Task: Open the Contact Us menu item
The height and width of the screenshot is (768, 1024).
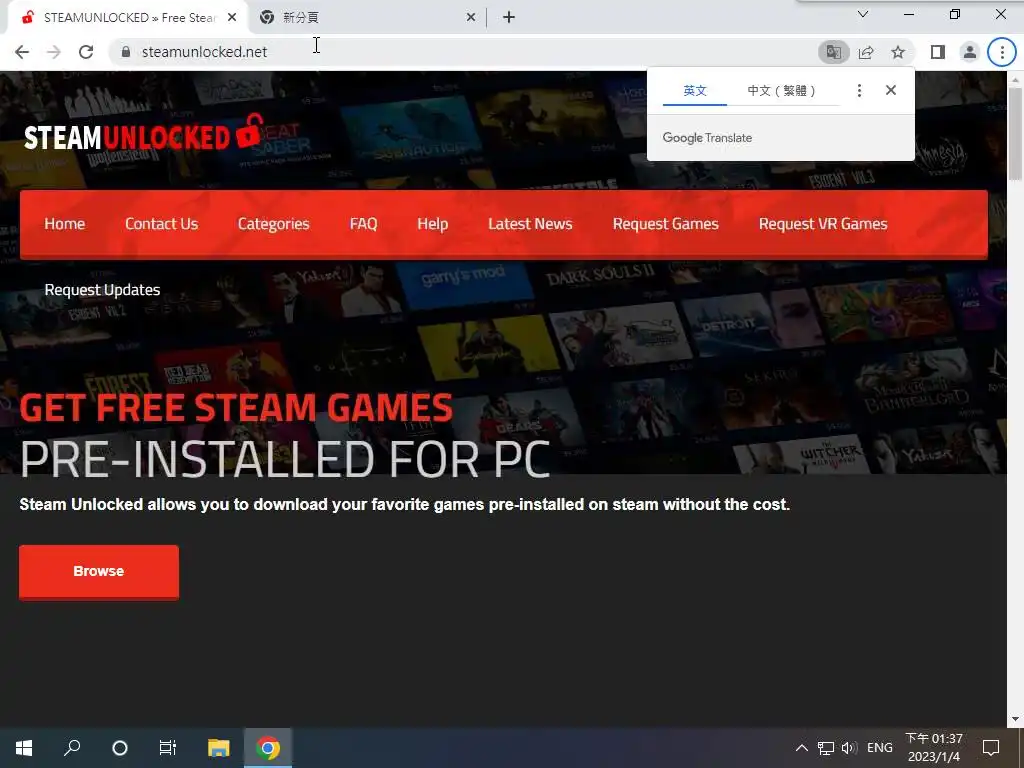Action: point(161,224)
